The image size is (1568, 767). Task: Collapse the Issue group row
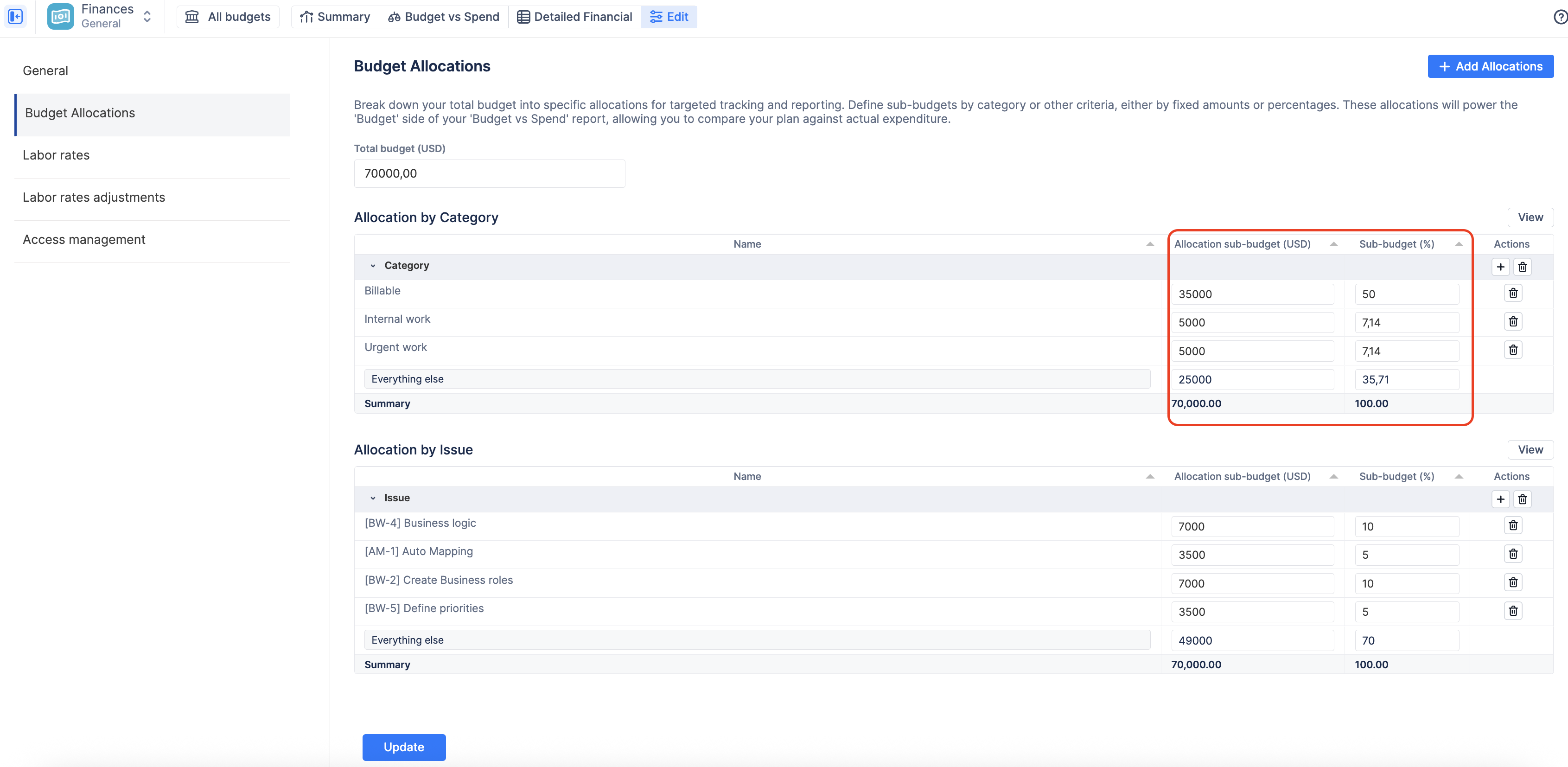tap(373, 499)
